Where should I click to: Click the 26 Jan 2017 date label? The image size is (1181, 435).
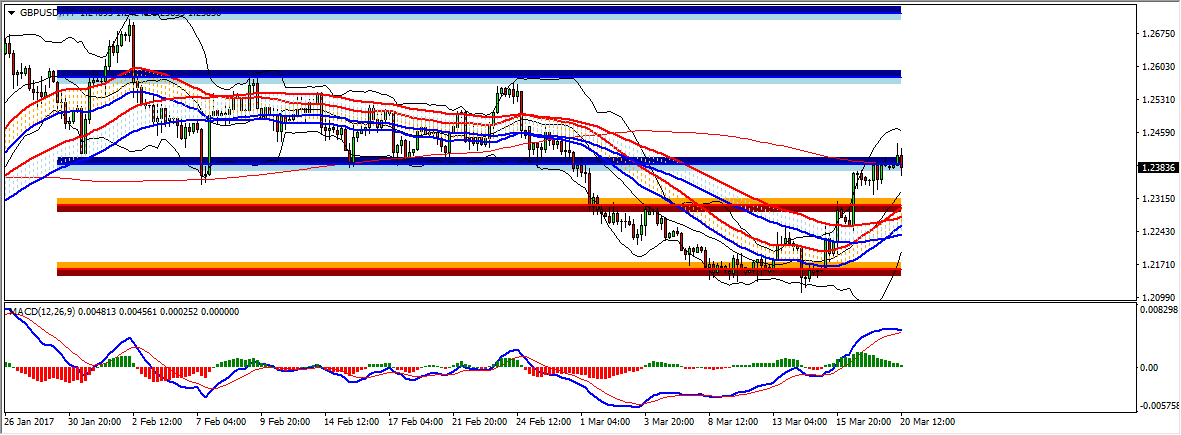click(28, 423)
